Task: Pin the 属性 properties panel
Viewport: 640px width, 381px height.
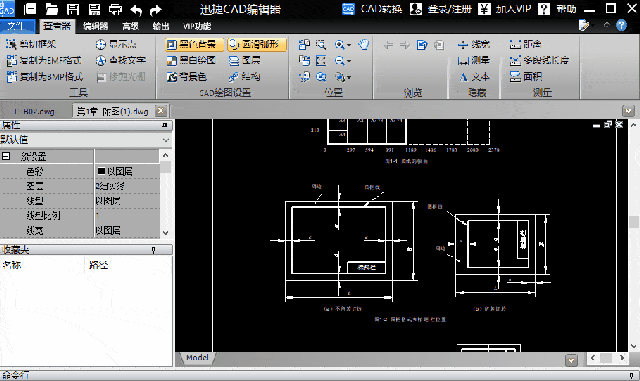Action: pos(164,125)
